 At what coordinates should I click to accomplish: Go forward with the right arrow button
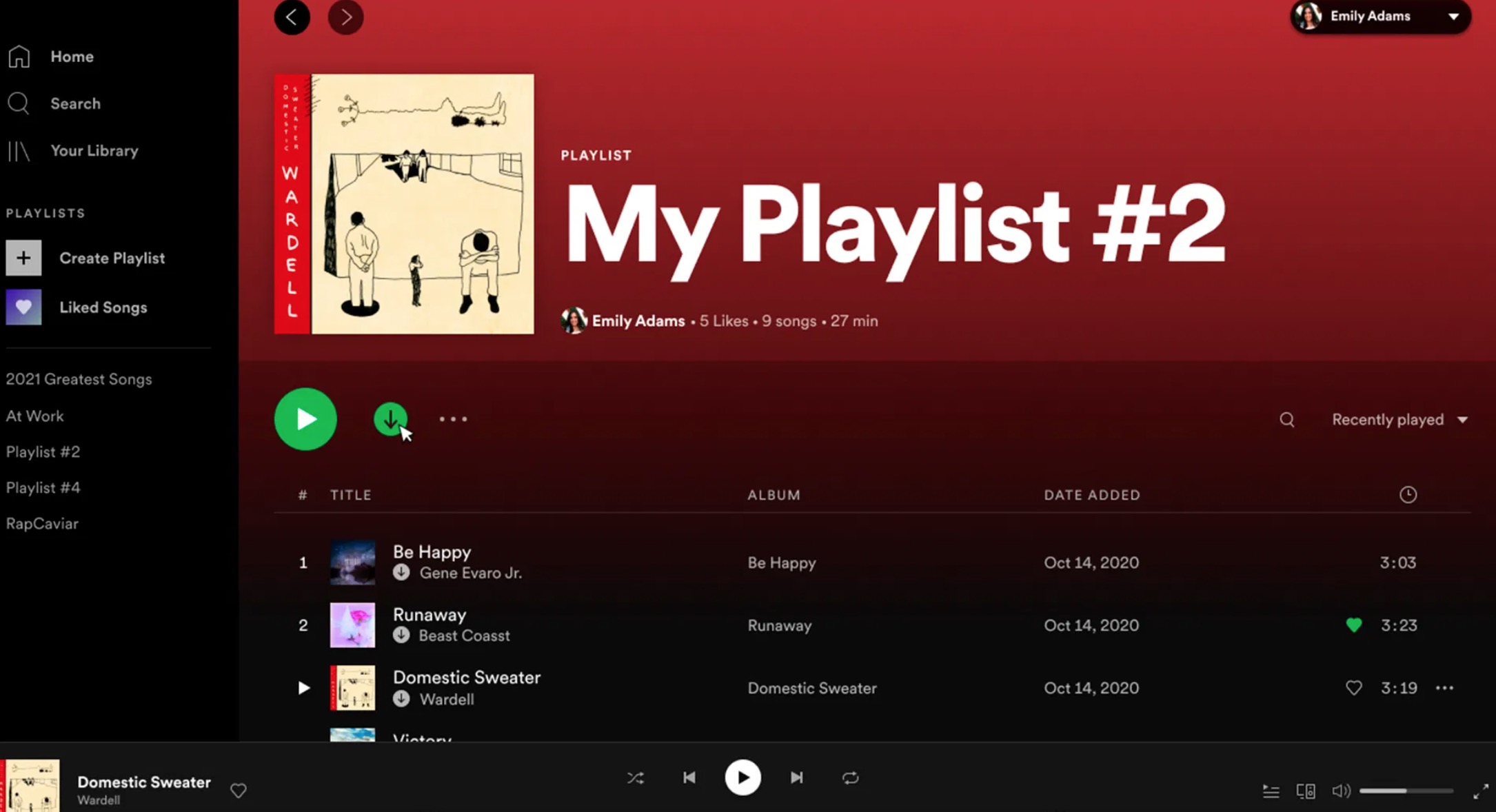[345, 17]
